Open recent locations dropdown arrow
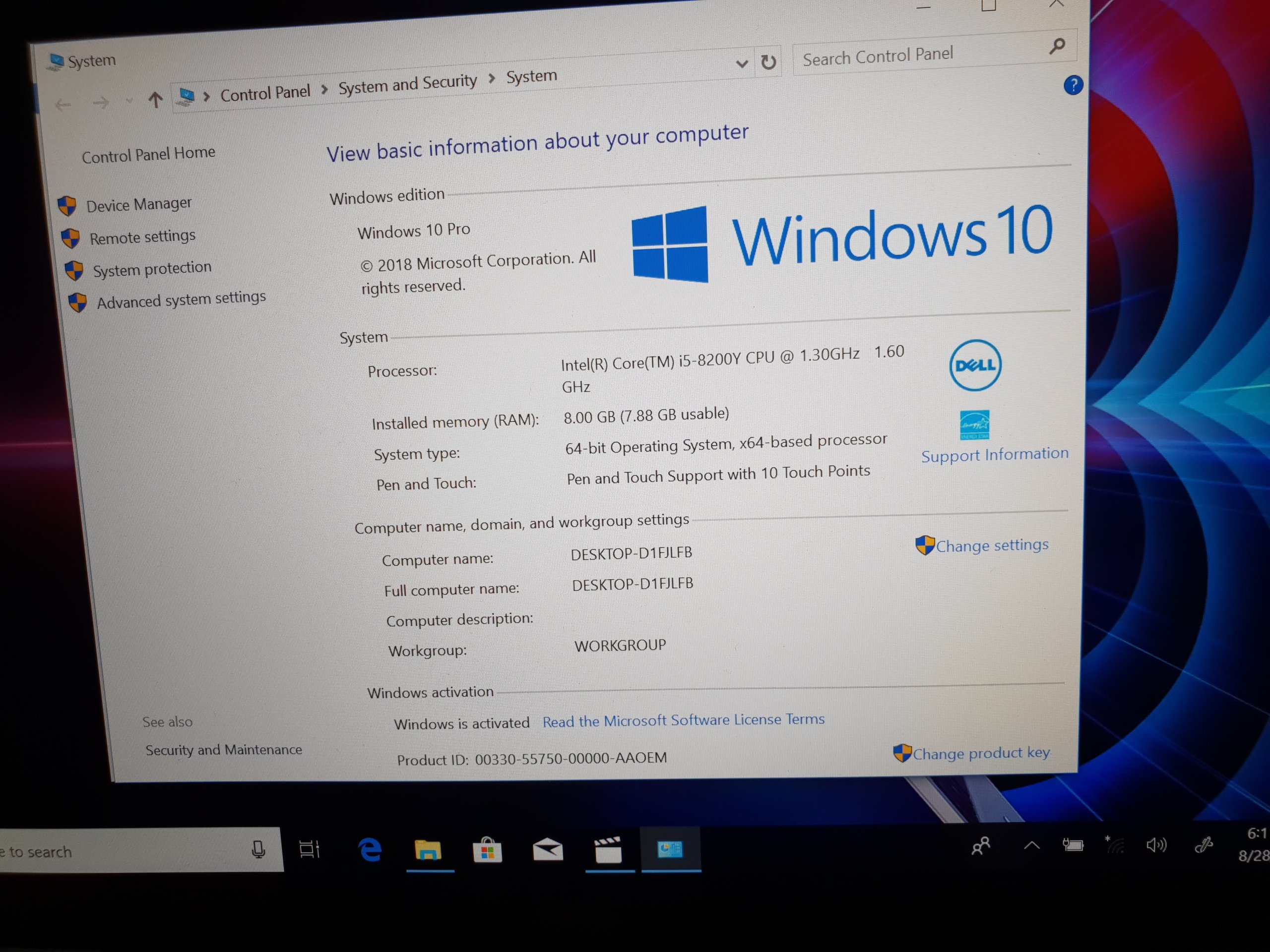Viewport: 1270px width, 952px height. pyautogui.click(x=129, y=102)
